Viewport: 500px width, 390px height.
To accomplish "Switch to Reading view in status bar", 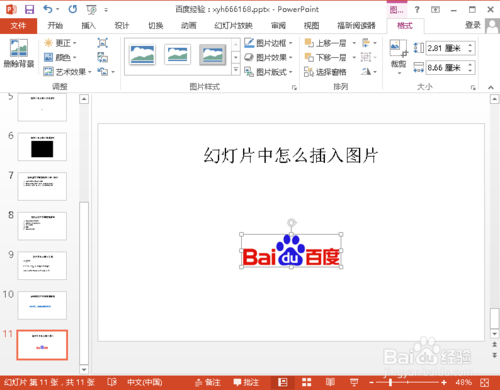I will click(x=330, y=382).
